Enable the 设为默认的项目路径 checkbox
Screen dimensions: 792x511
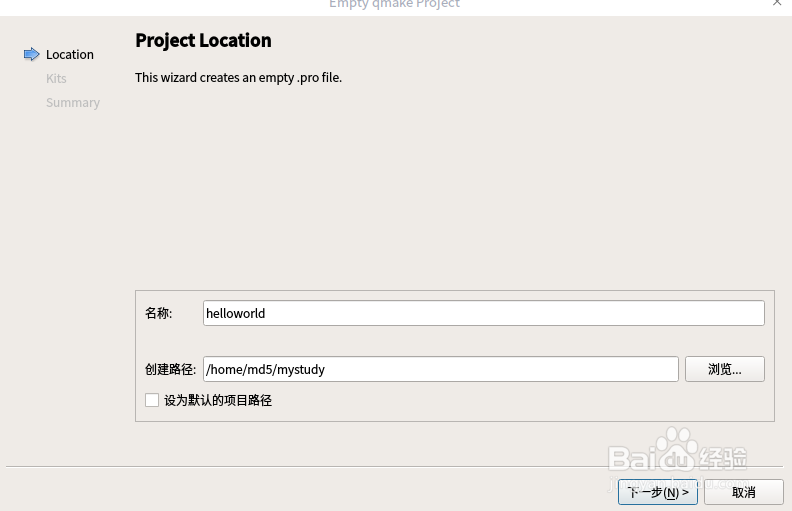click(152, 400)
